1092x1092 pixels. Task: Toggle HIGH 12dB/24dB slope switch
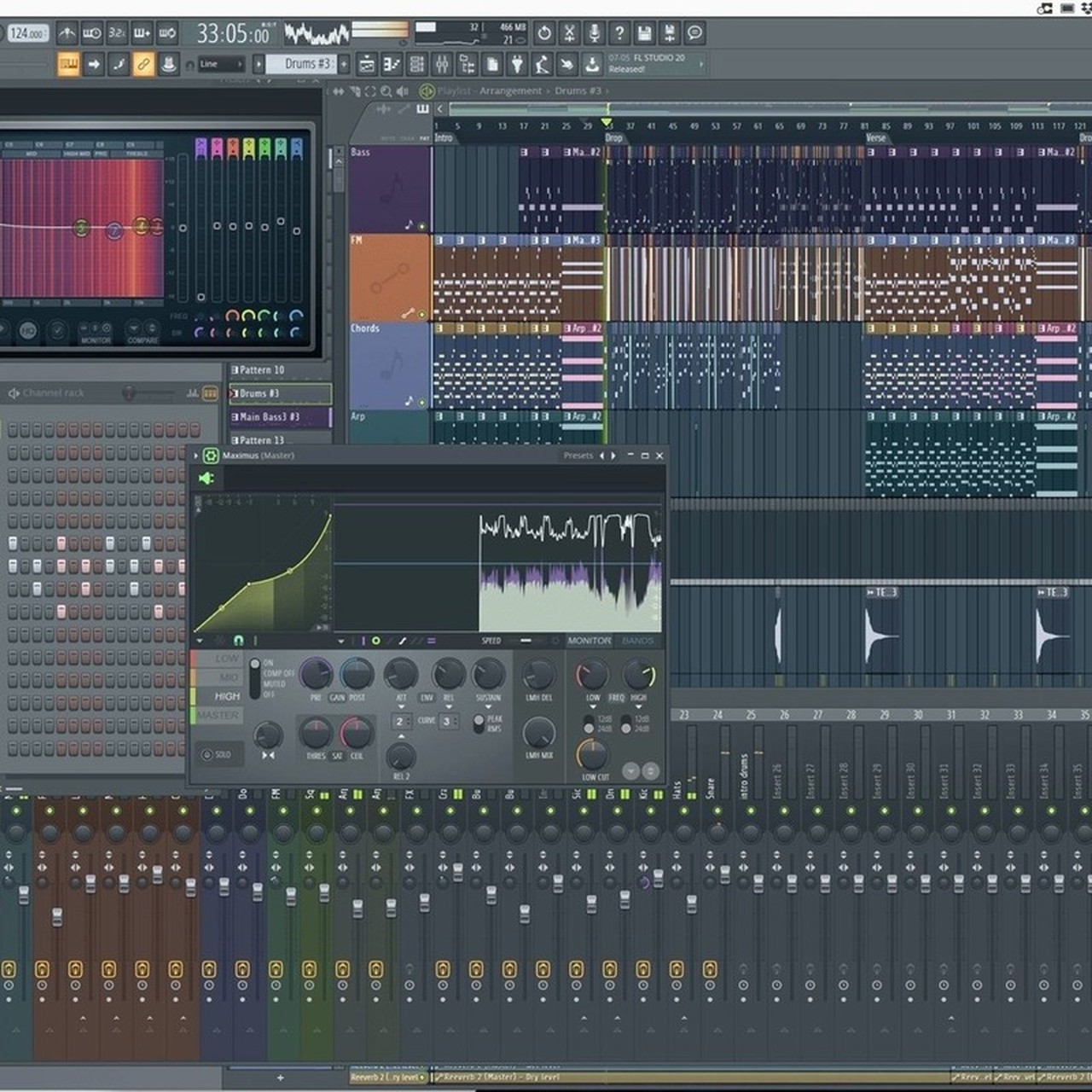click(x=626, y=724)
